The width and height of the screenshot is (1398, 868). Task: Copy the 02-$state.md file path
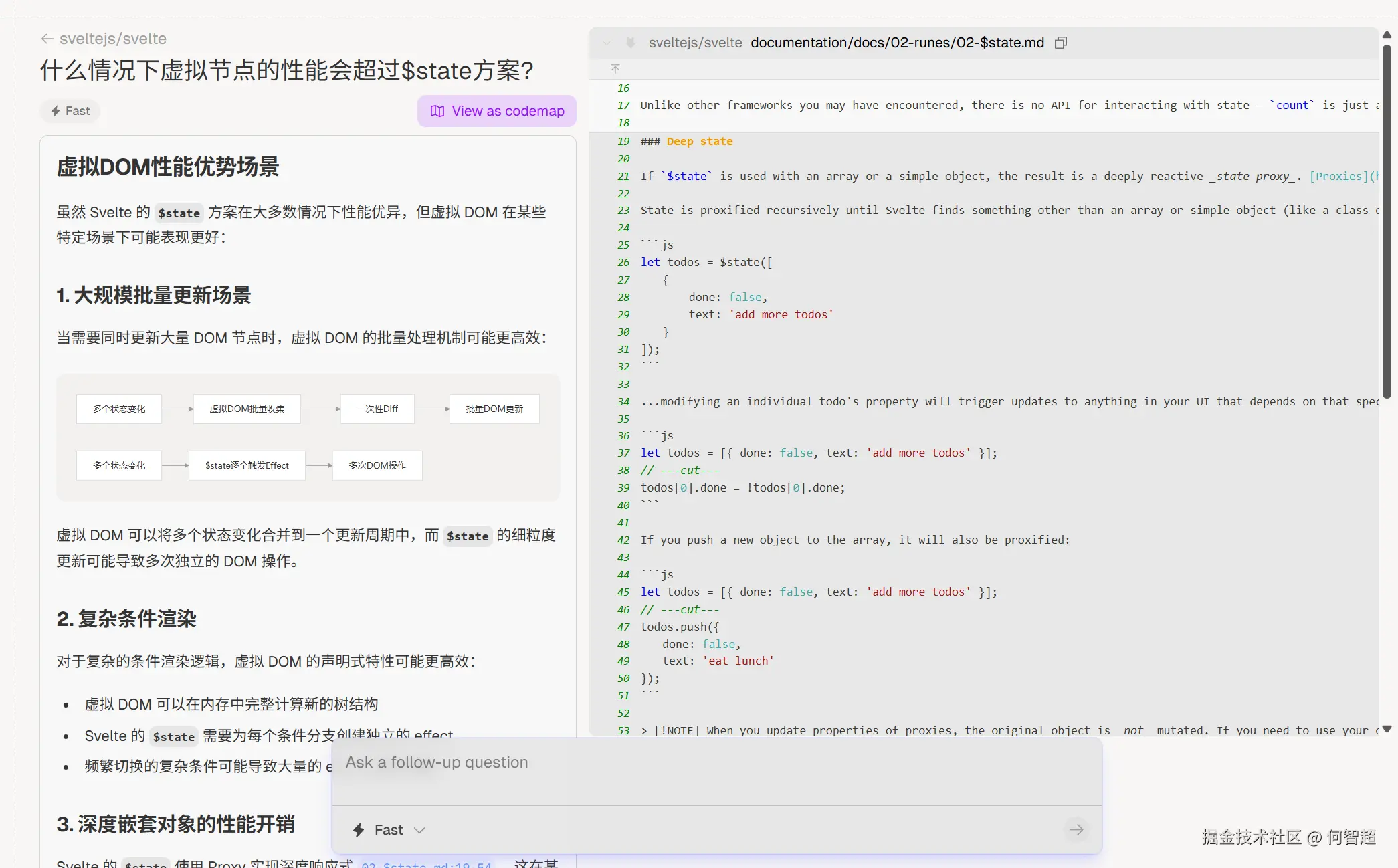[x=1060, y=43]
